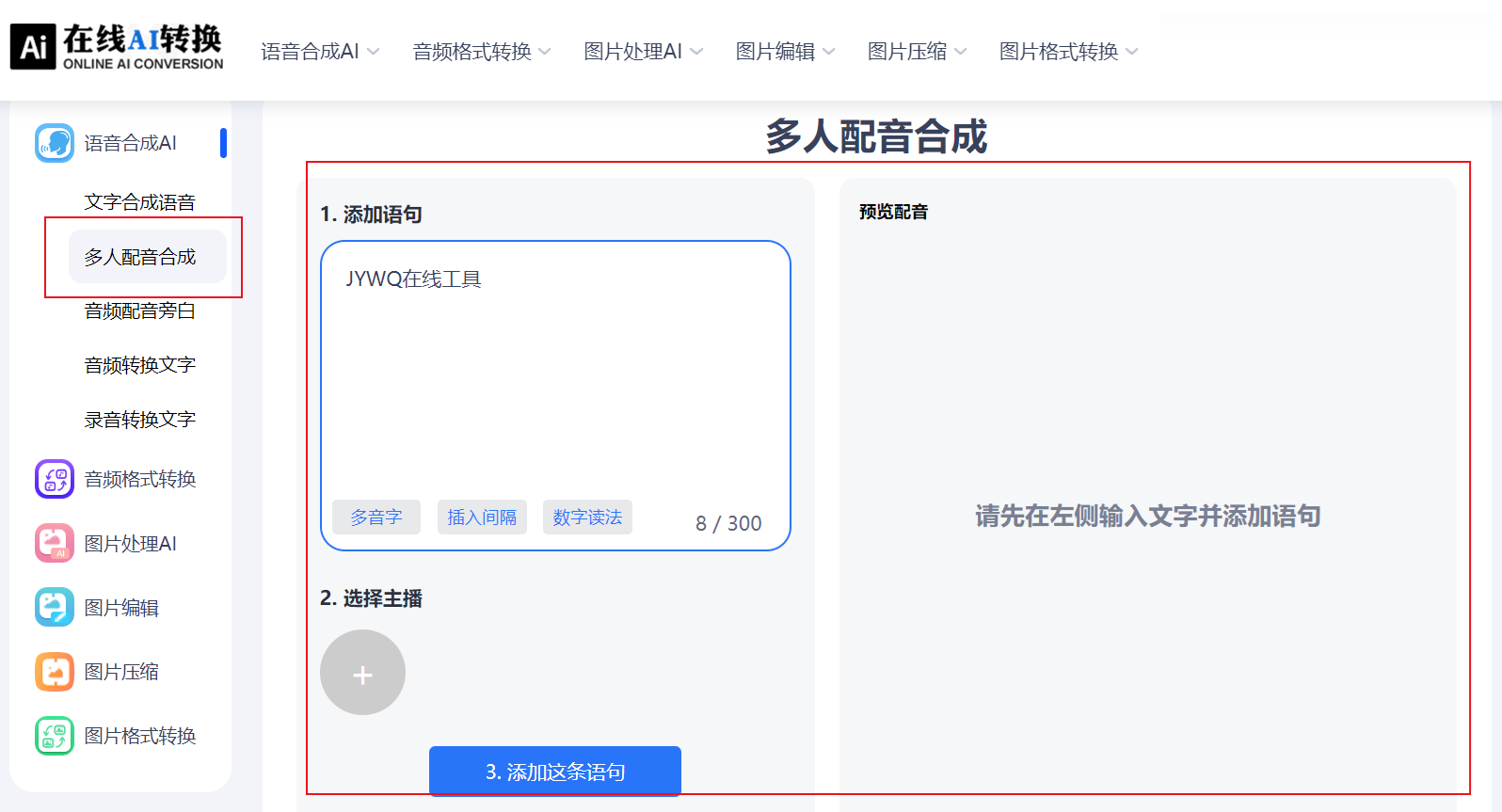
Task: Click the 图片压缩 orange sidebar icon
Action: [x=55, y=672]
